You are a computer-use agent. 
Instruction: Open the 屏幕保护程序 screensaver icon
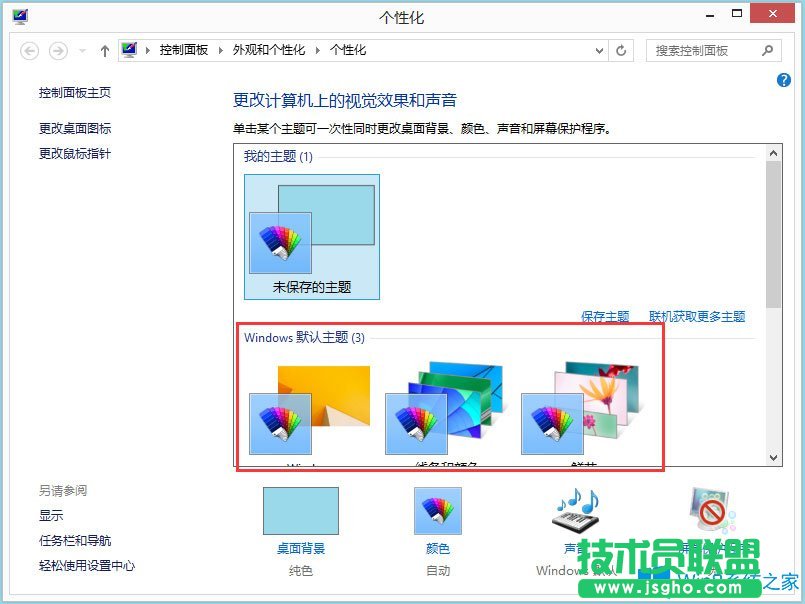coord(712,505)
